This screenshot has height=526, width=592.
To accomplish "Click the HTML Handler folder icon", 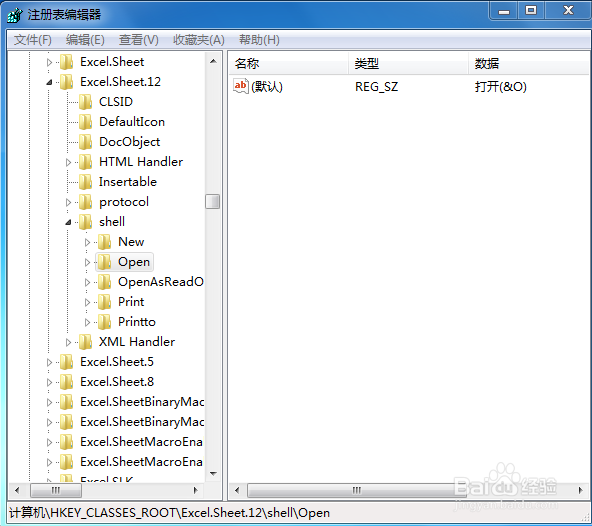I will [85, 162].
